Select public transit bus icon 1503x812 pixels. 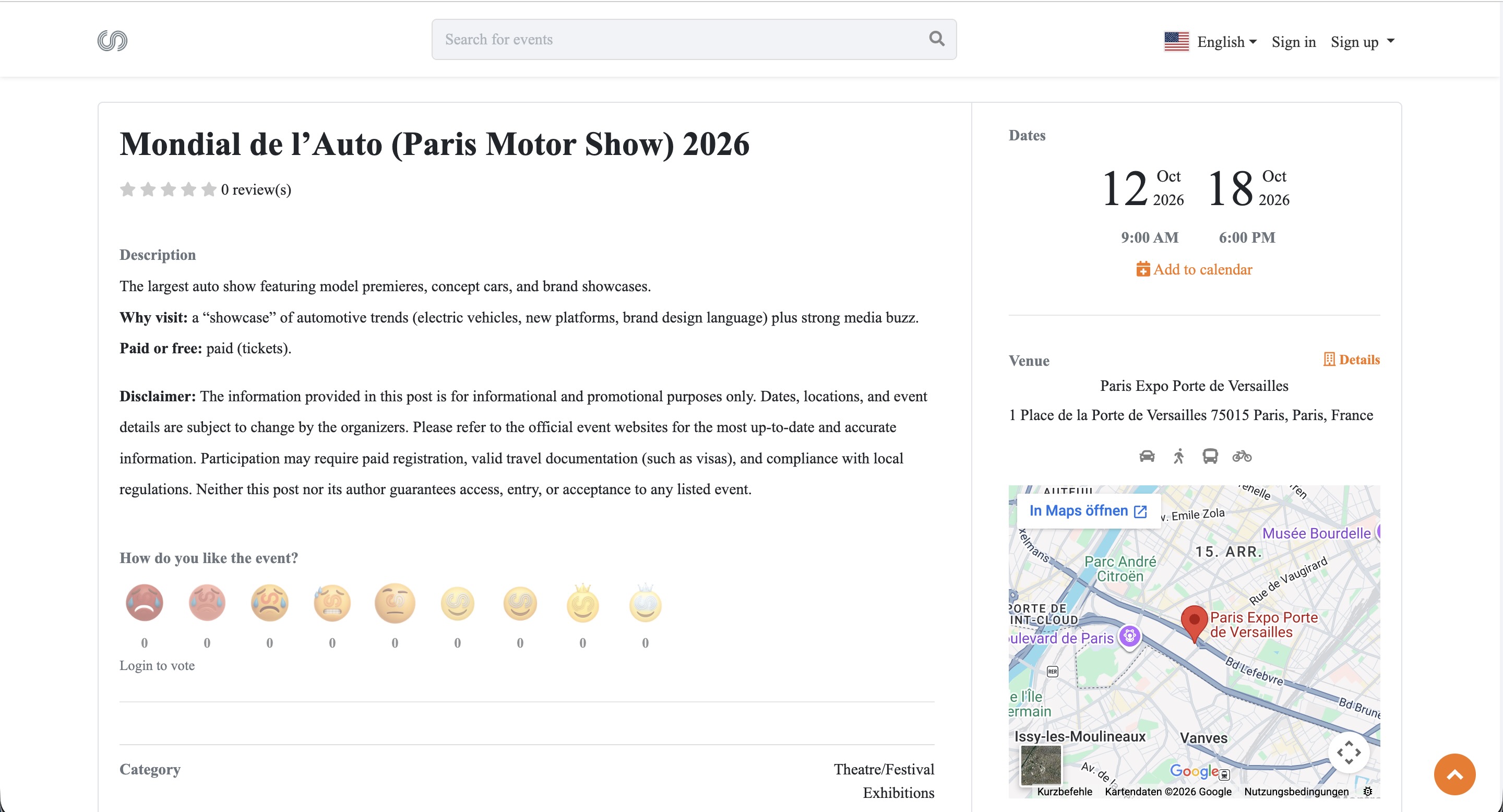pyautogui.click(x=1210, y=456)
